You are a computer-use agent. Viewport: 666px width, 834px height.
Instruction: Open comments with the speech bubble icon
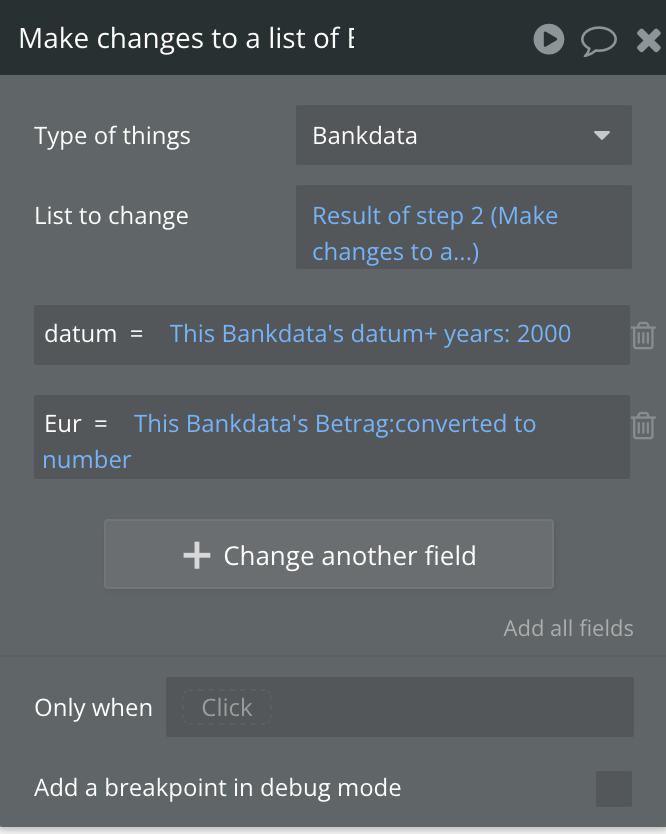tap(599, 39)
